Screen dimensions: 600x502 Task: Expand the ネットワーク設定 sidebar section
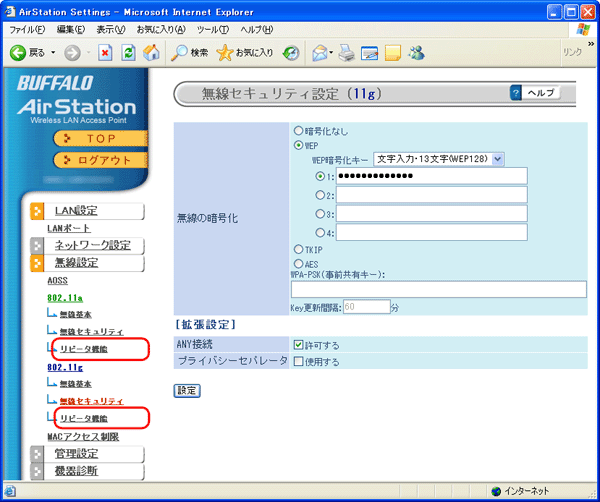[x=90, y=245]
